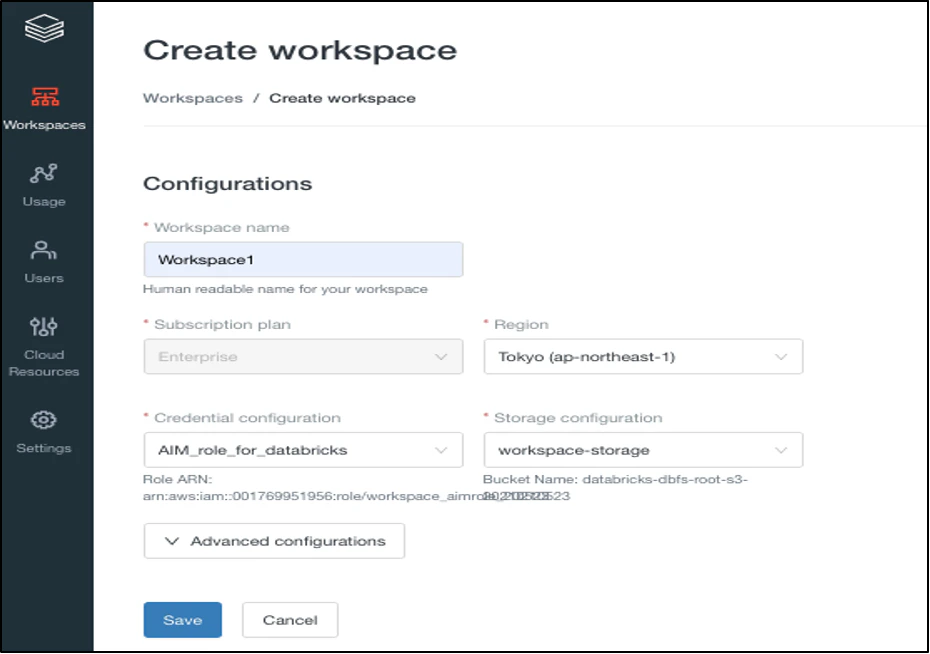Click the 'Create workspace' breadcrumb text
Screen dimensions: 930x654
[342, 98]
